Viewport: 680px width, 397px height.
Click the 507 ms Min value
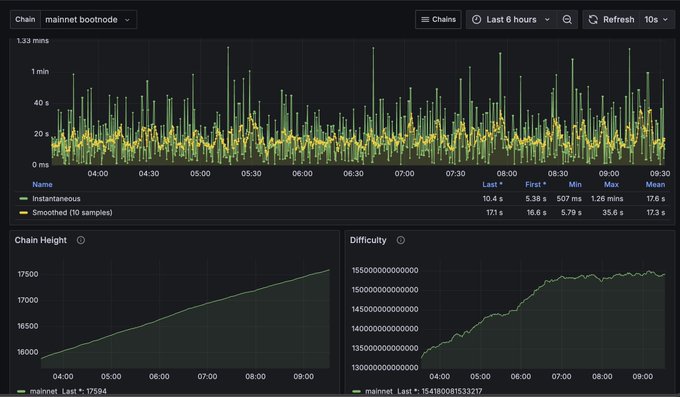[569, 199]
